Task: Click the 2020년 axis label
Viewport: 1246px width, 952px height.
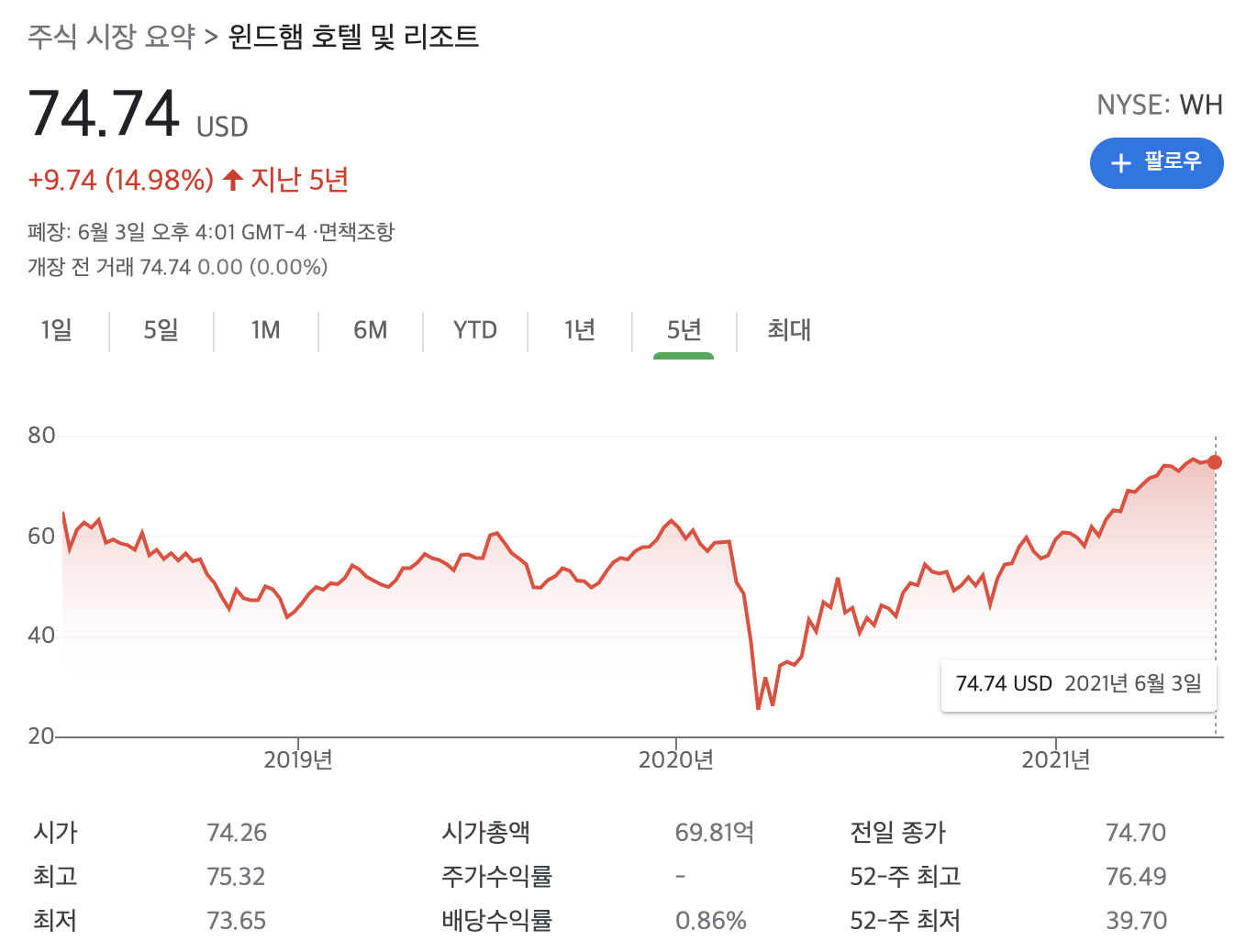Action: [x=675, y=760]
